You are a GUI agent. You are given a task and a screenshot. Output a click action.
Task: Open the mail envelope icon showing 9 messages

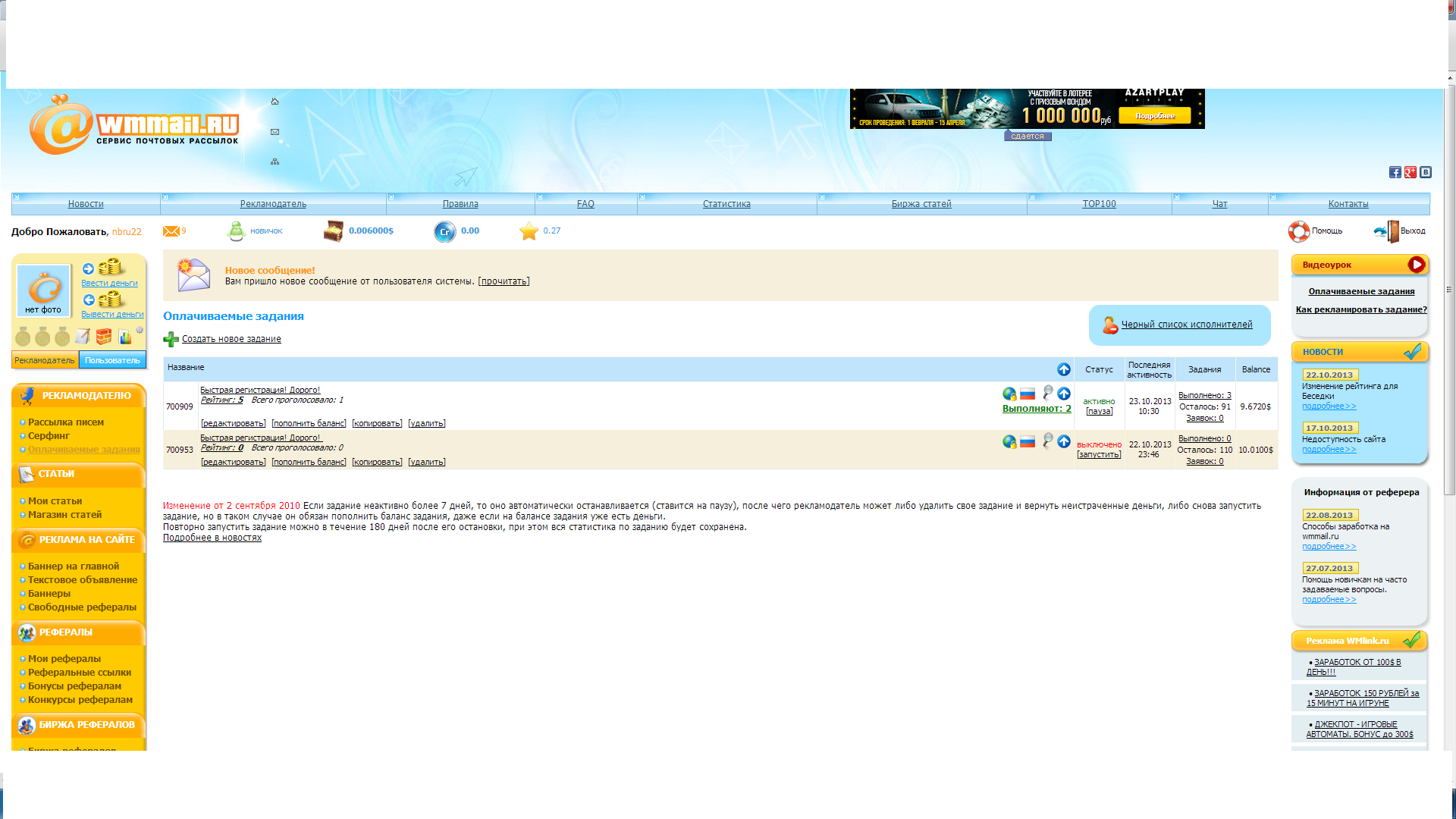coord(171,231)
